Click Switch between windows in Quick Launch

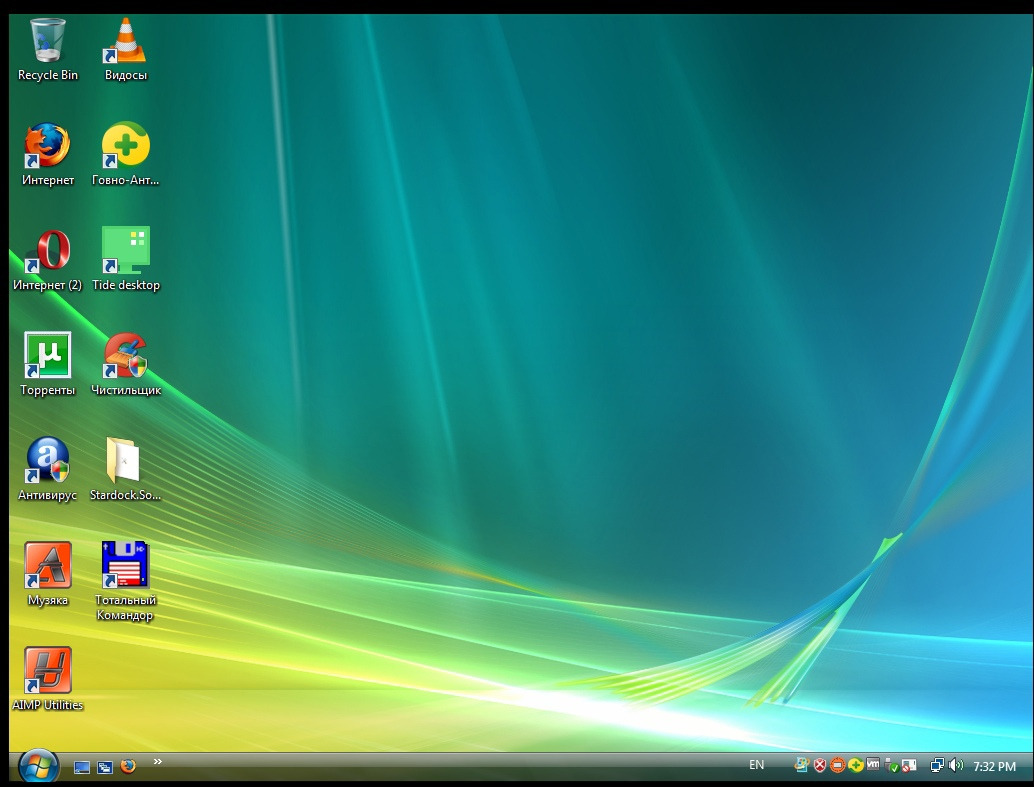[x=105, y=767]
